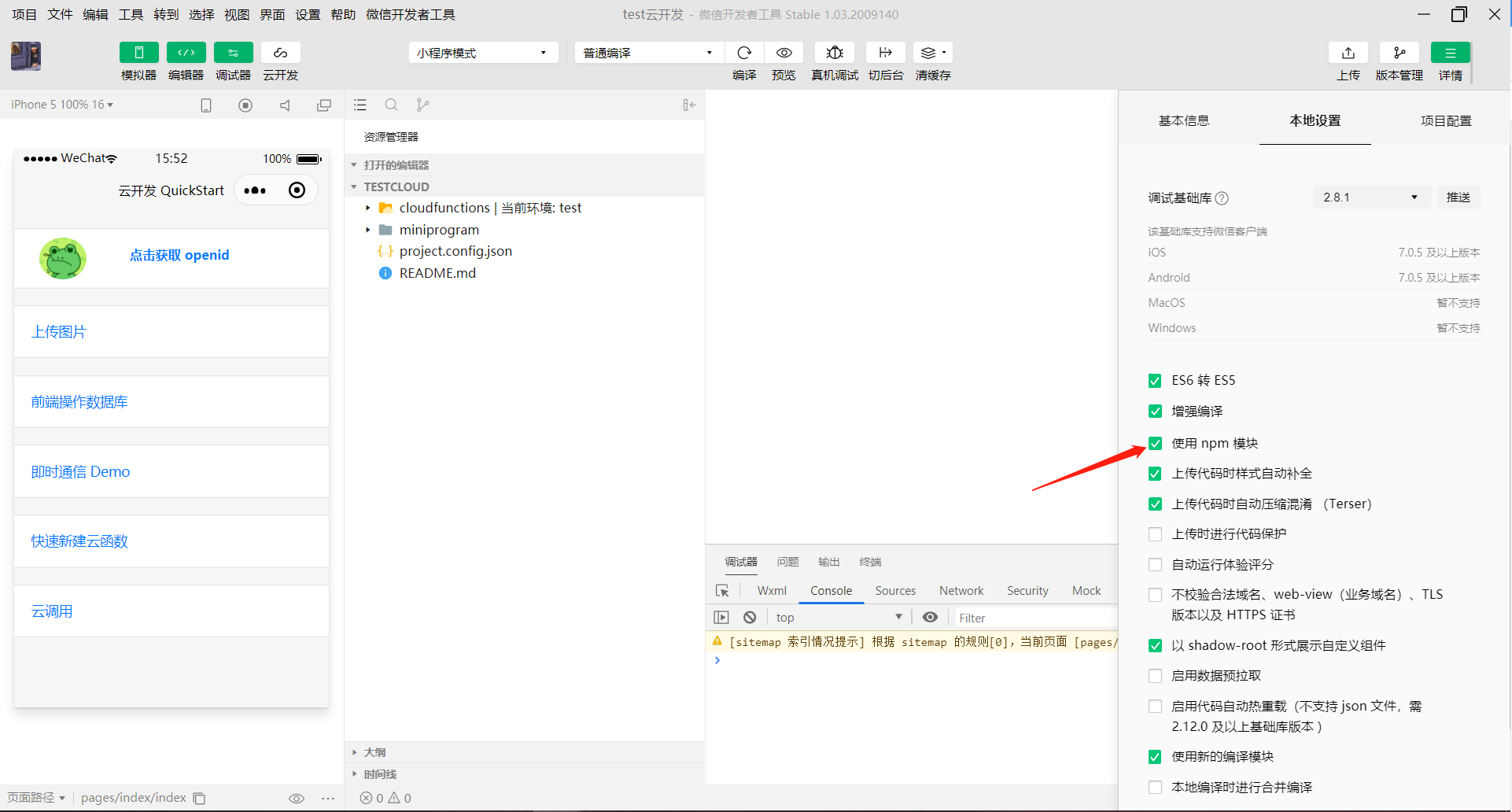Detach the simulator window icon
1512x812 pixels.
[x=323, y=105]
